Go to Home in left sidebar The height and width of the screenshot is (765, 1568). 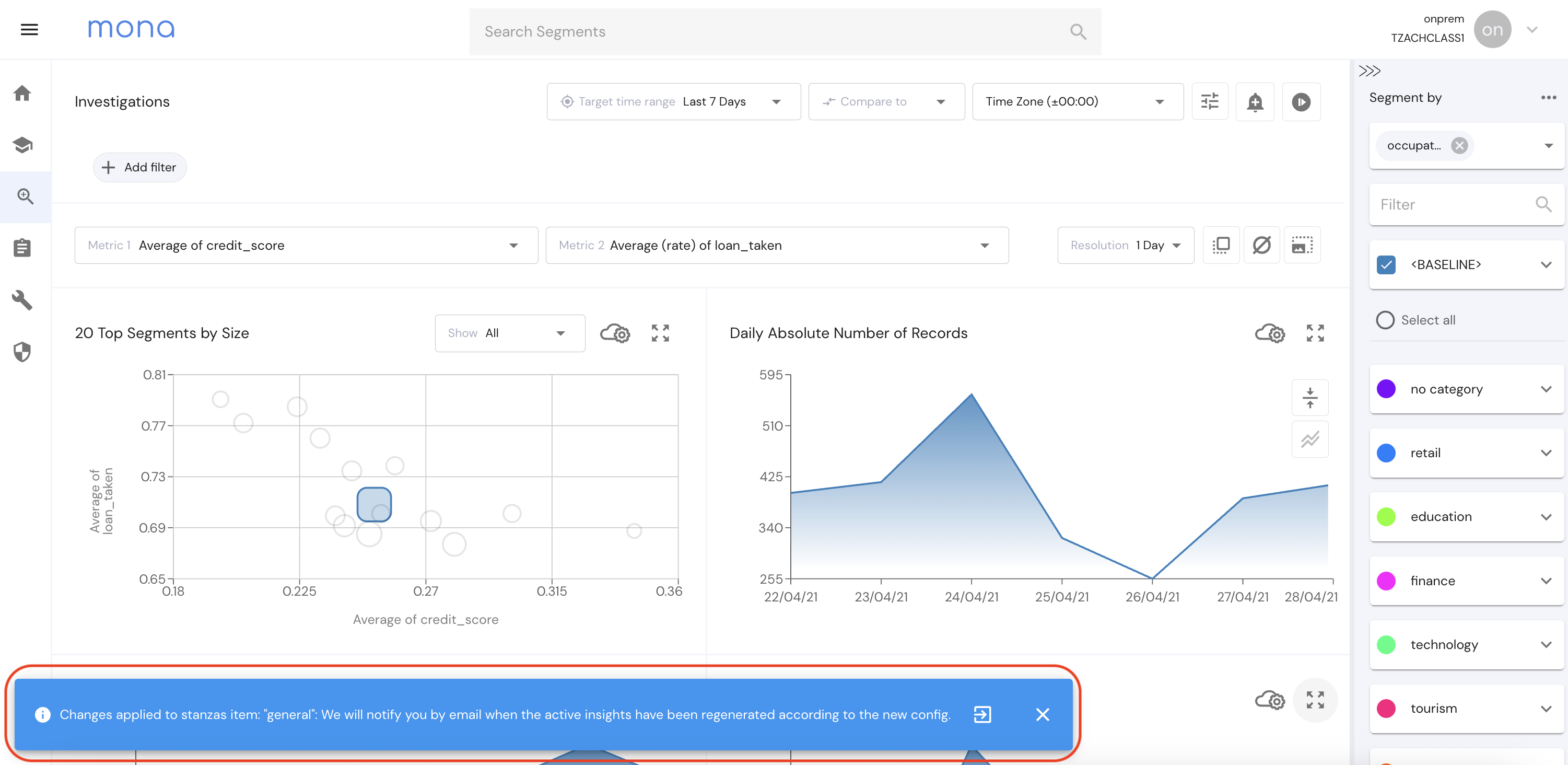tap(22, 93)
